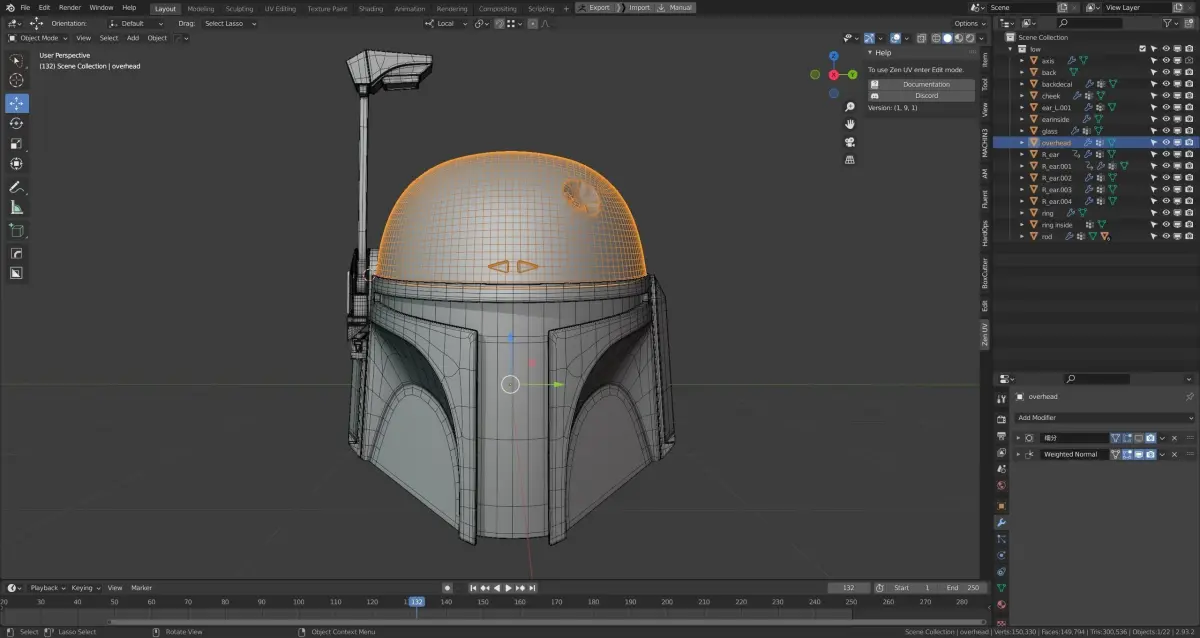Screen dimensions: 1200x638
Task: Hide the glass object in outliner
Action: (1165, 131)
